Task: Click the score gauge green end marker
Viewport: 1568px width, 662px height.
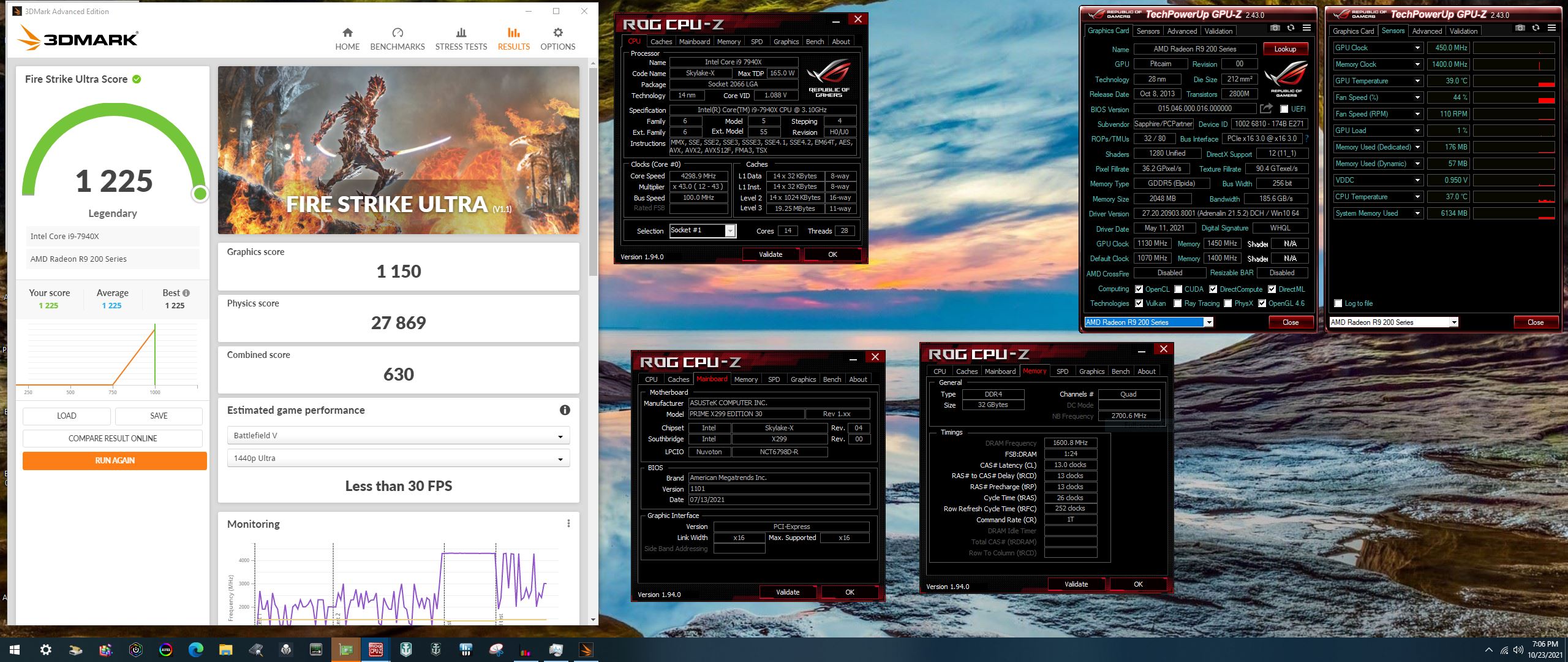Action: click(200, 194)
